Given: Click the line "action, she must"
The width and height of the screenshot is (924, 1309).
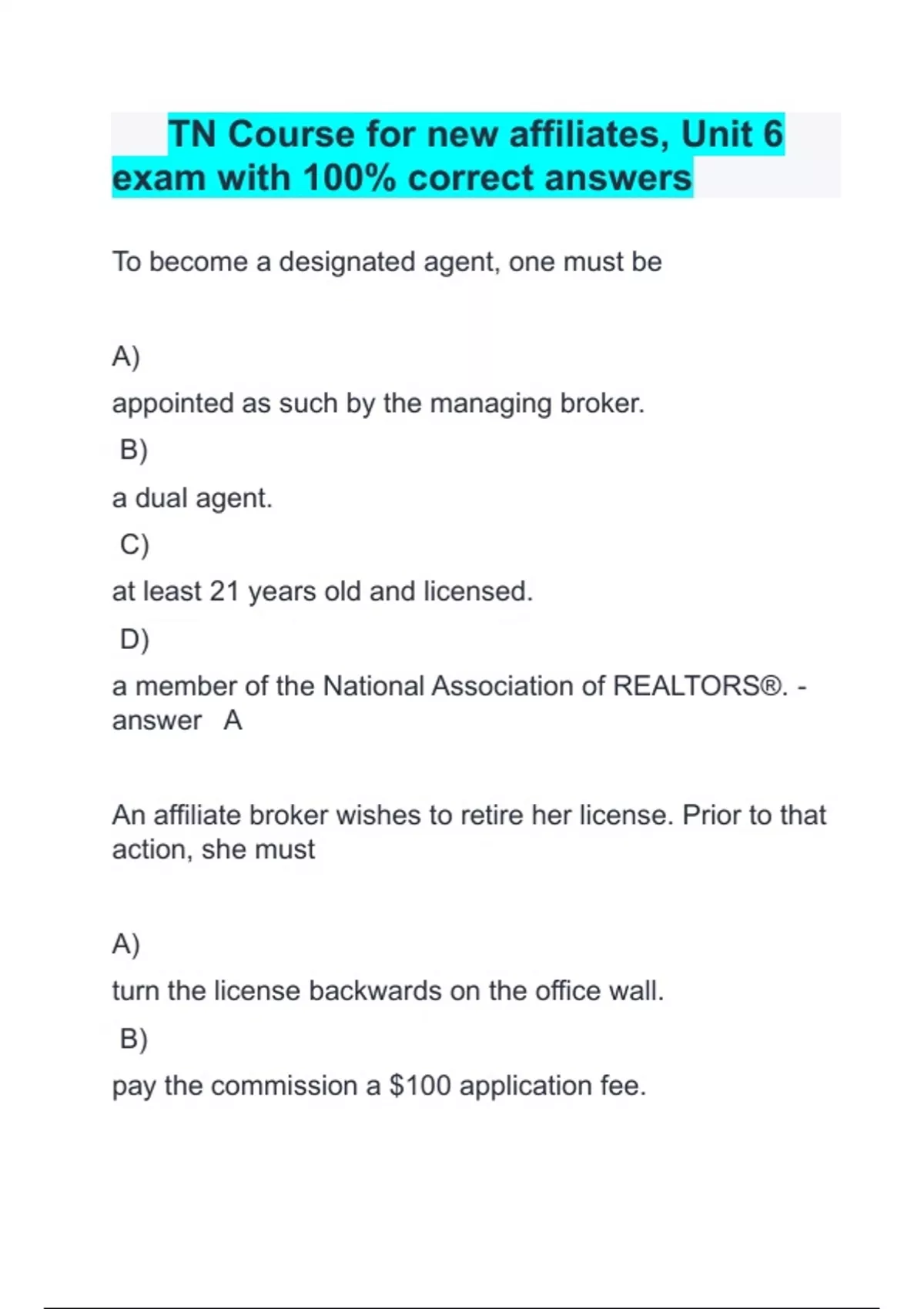Looking at the screenshot, I should tap(213, 849).
